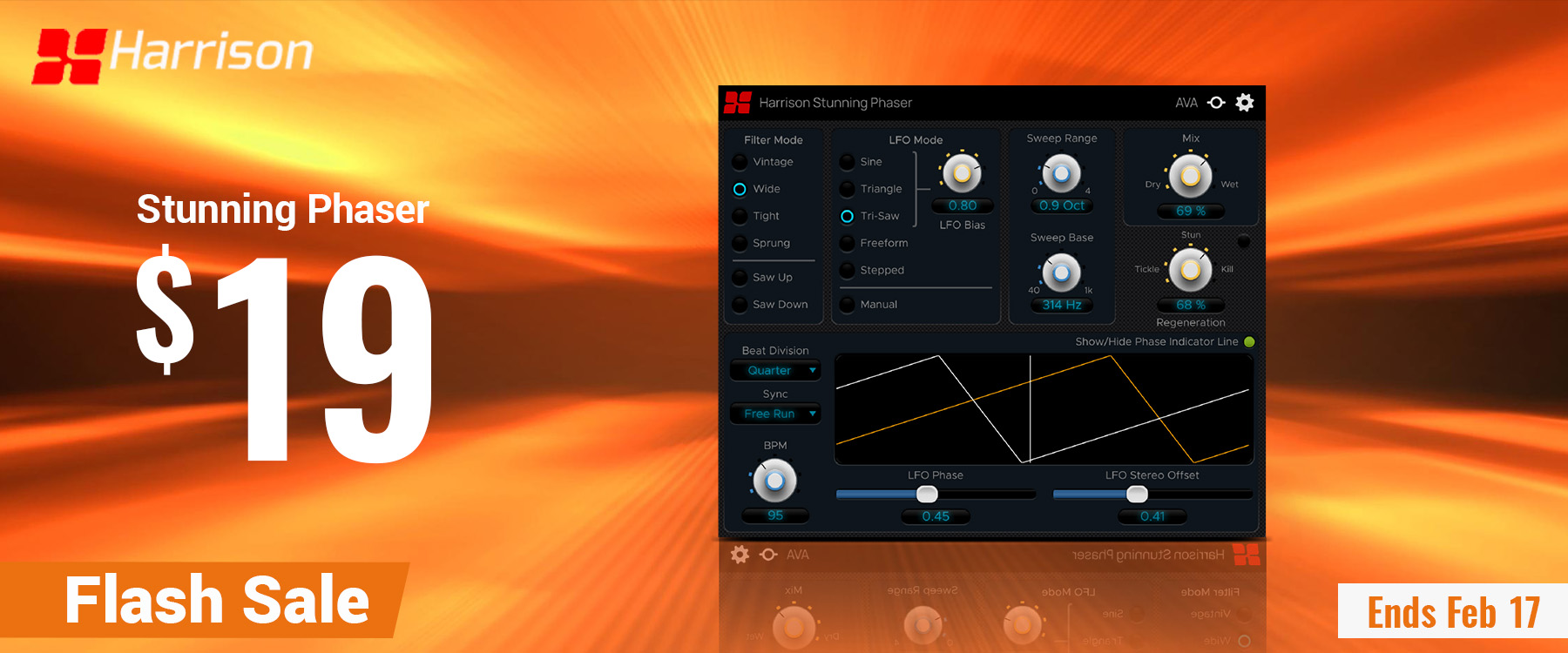Click the LFO Phase slider handle
The image size is (1568, 653).
click(x=927, y=495)
